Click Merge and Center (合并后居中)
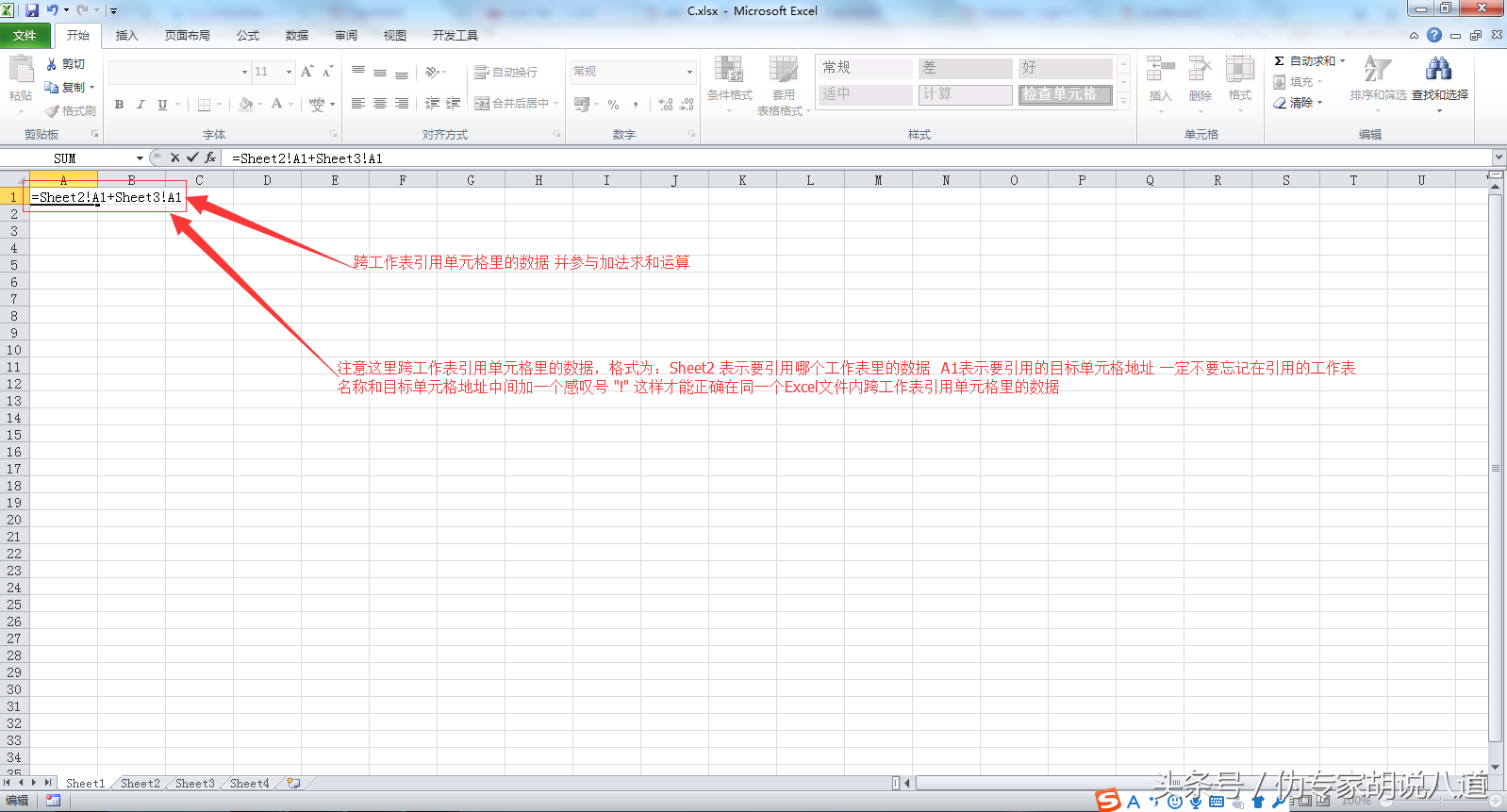Viewport: 1507px width, 812px height. click(x=512, y=104)
